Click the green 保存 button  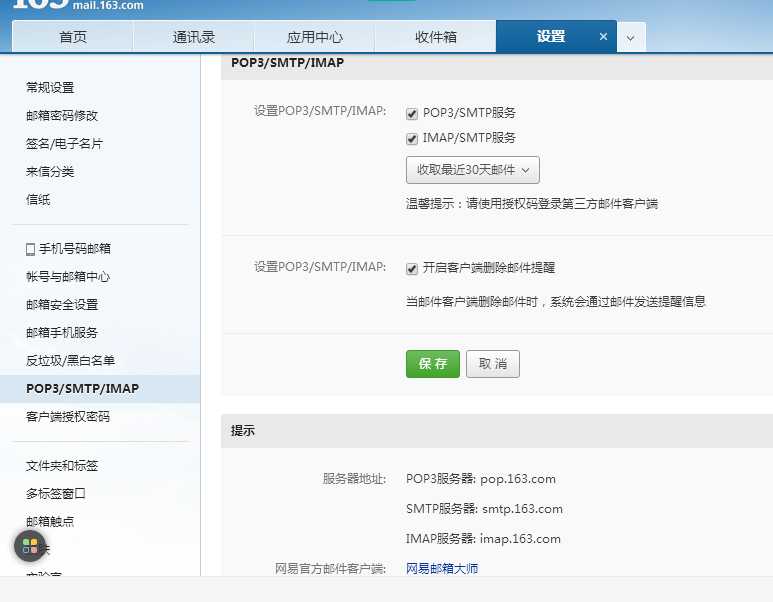(x=433, y=364)
